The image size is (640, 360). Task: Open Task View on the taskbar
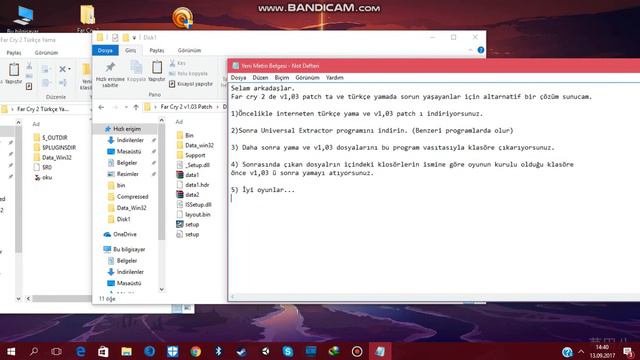pos(57,351)
